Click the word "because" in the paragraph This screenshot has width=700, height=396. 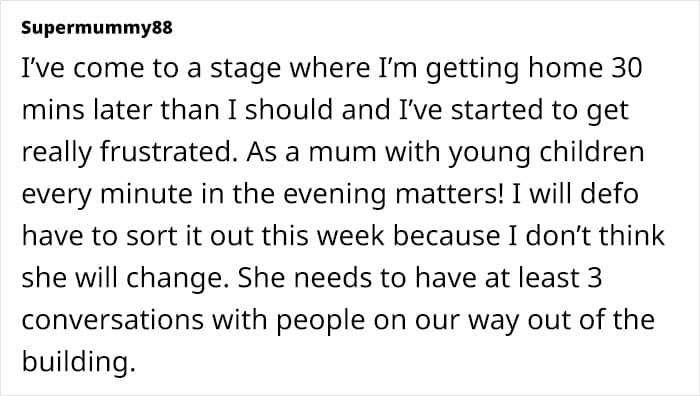[x=446, y=236]
